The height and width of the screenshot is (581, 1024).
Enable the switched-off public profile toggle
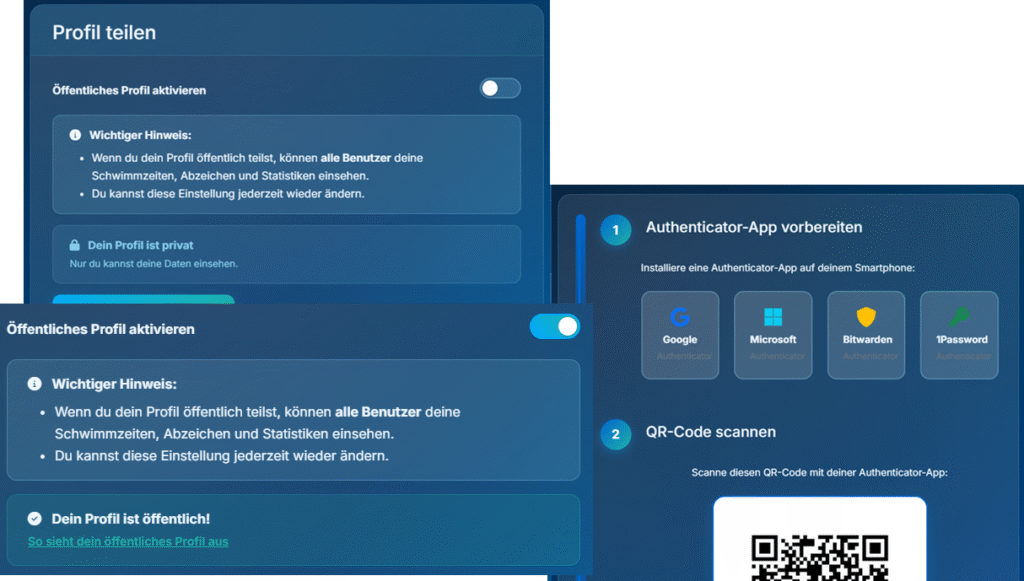(x=499, y=89)
